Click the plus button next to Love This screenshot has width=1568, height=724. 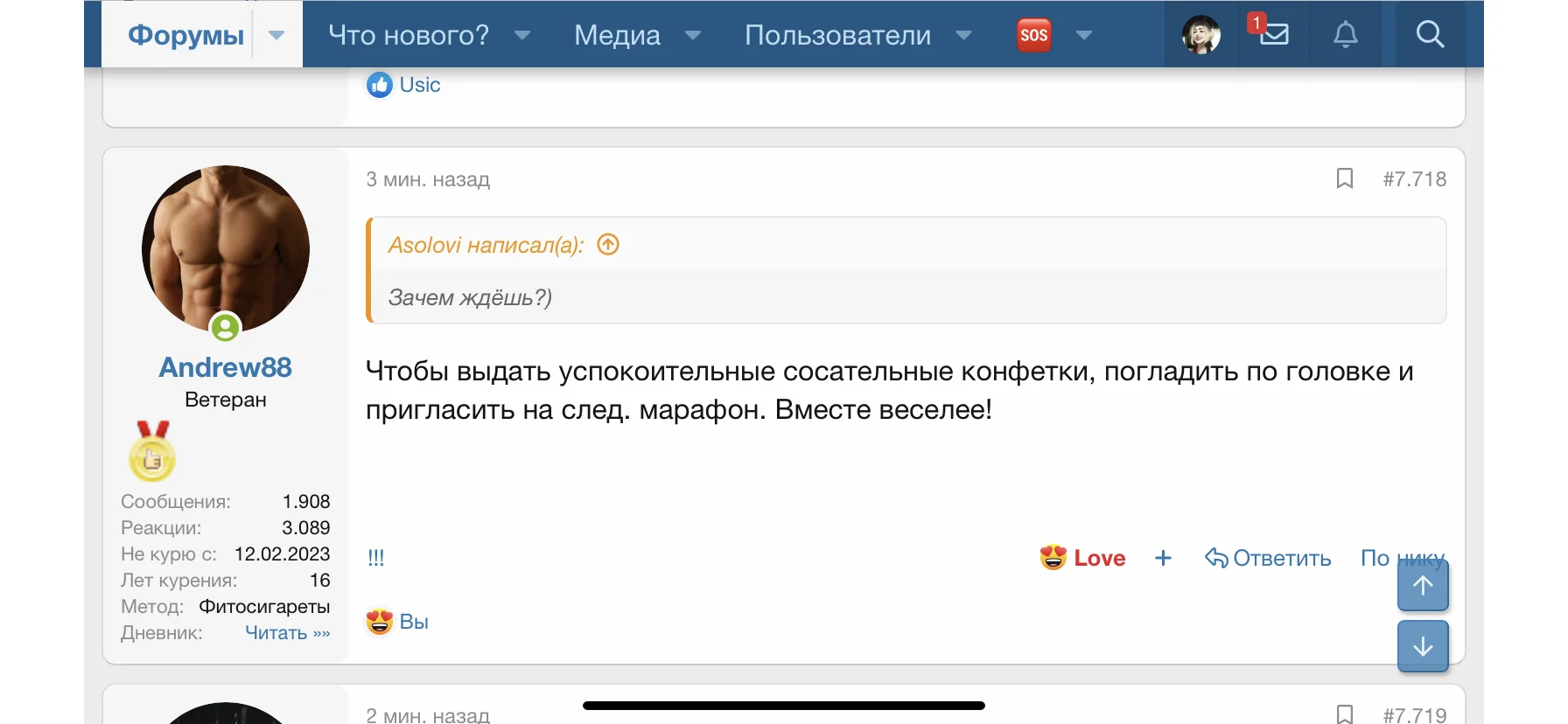coord(1163,558)
